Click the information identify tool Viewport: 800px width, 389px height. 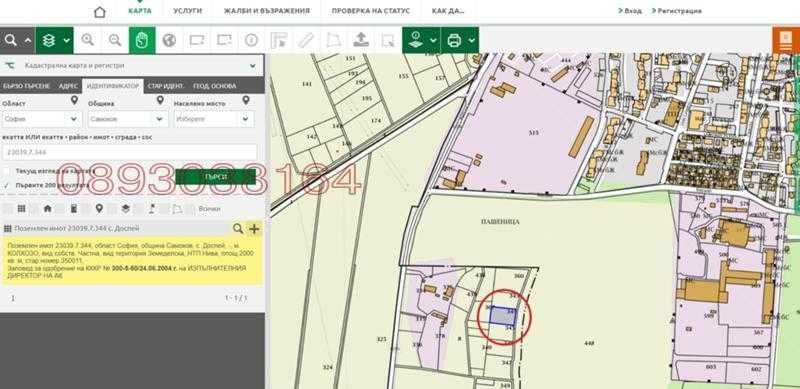(251, 40)
